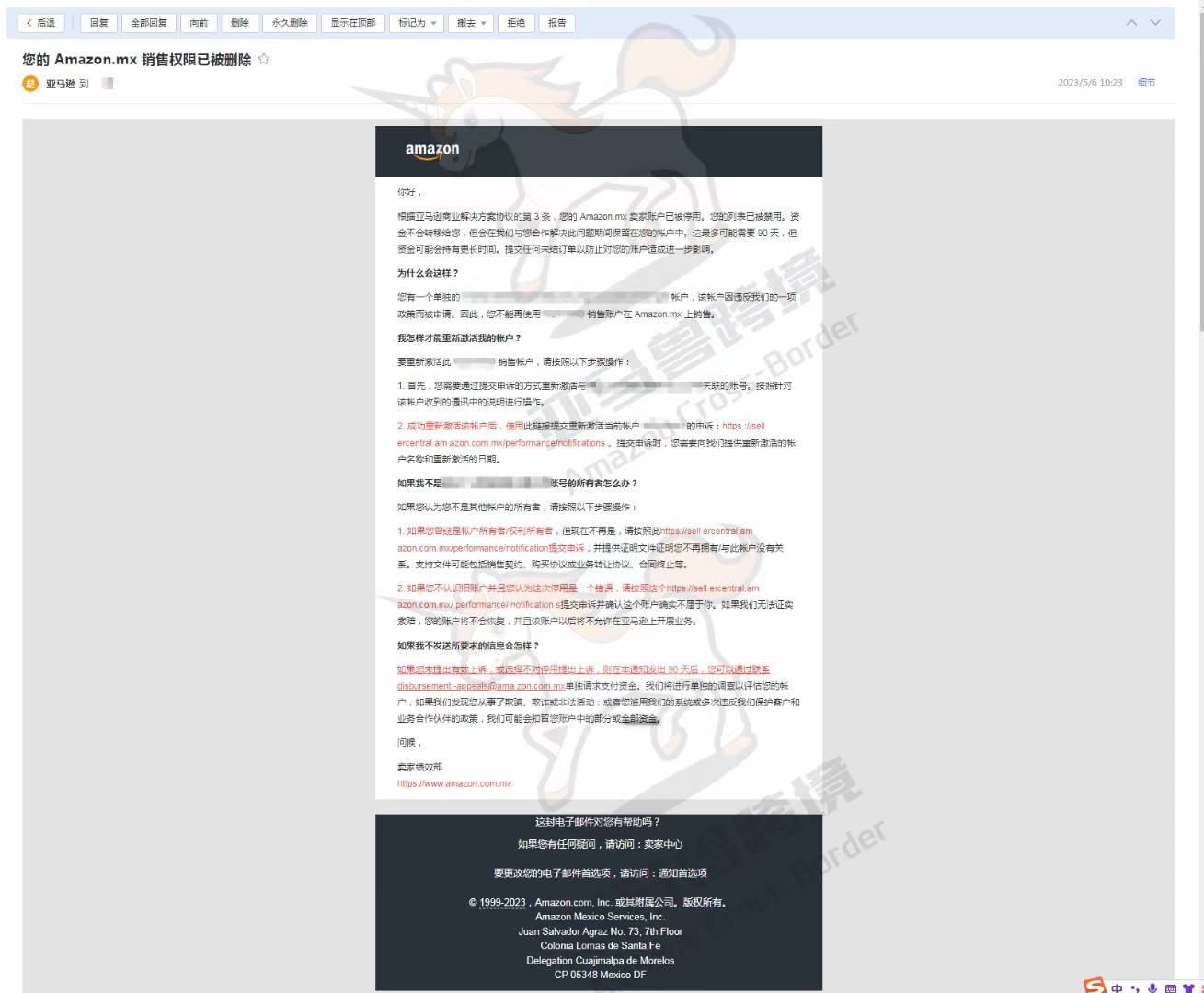Click the 卖家中心 Seller Central link

click(x=663, y=844)
